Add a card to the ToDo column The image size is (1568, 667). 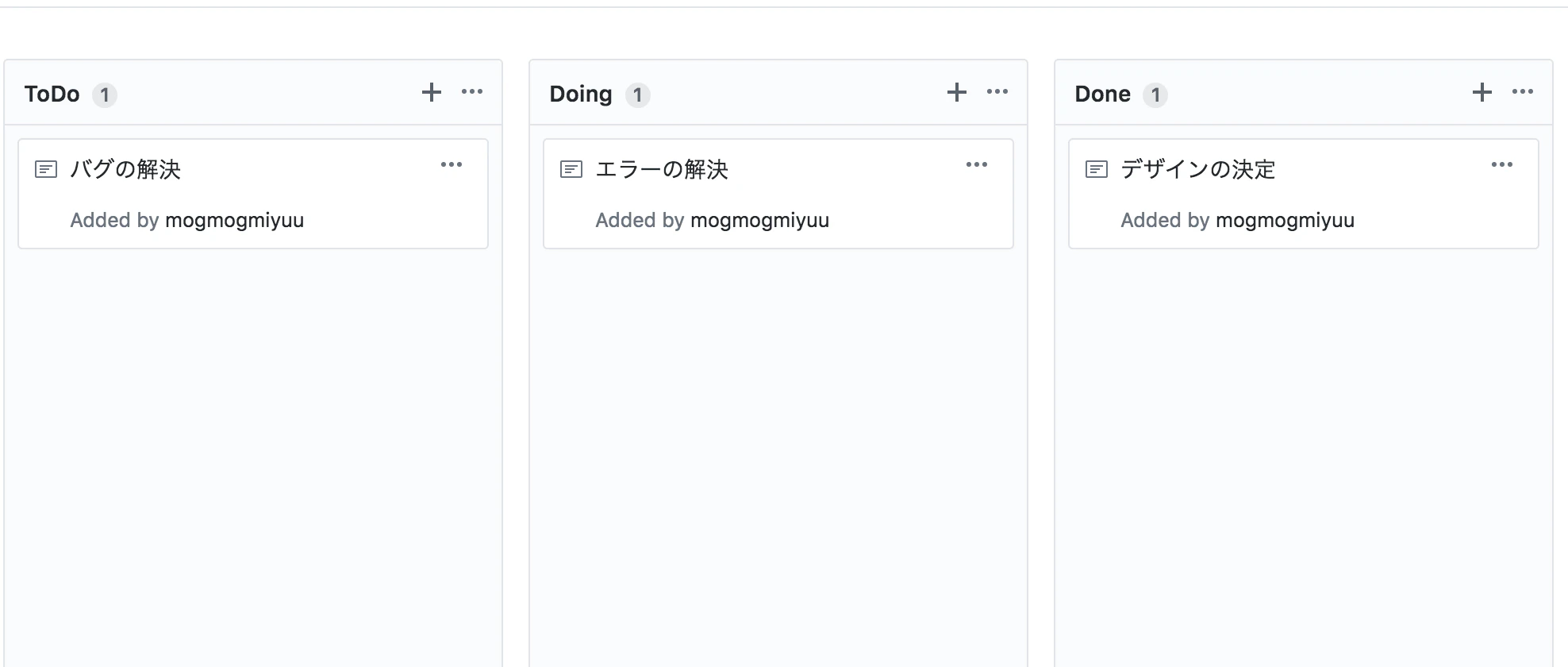coord(432,92)
